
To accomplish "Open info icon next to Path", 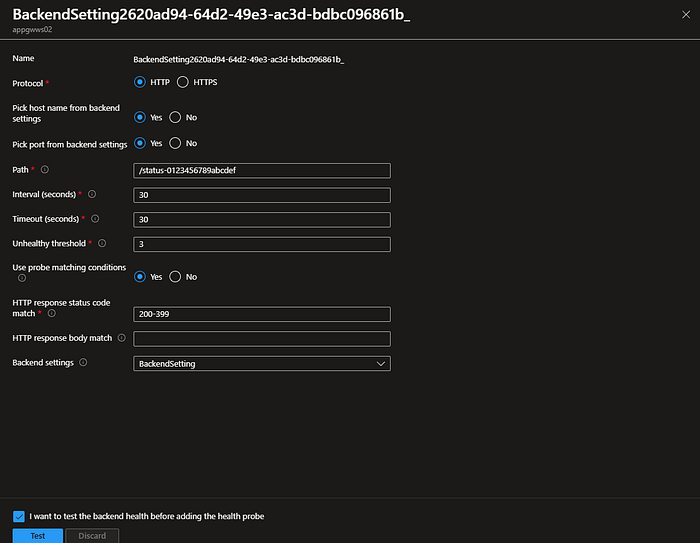I will click(x=45, y=170).
